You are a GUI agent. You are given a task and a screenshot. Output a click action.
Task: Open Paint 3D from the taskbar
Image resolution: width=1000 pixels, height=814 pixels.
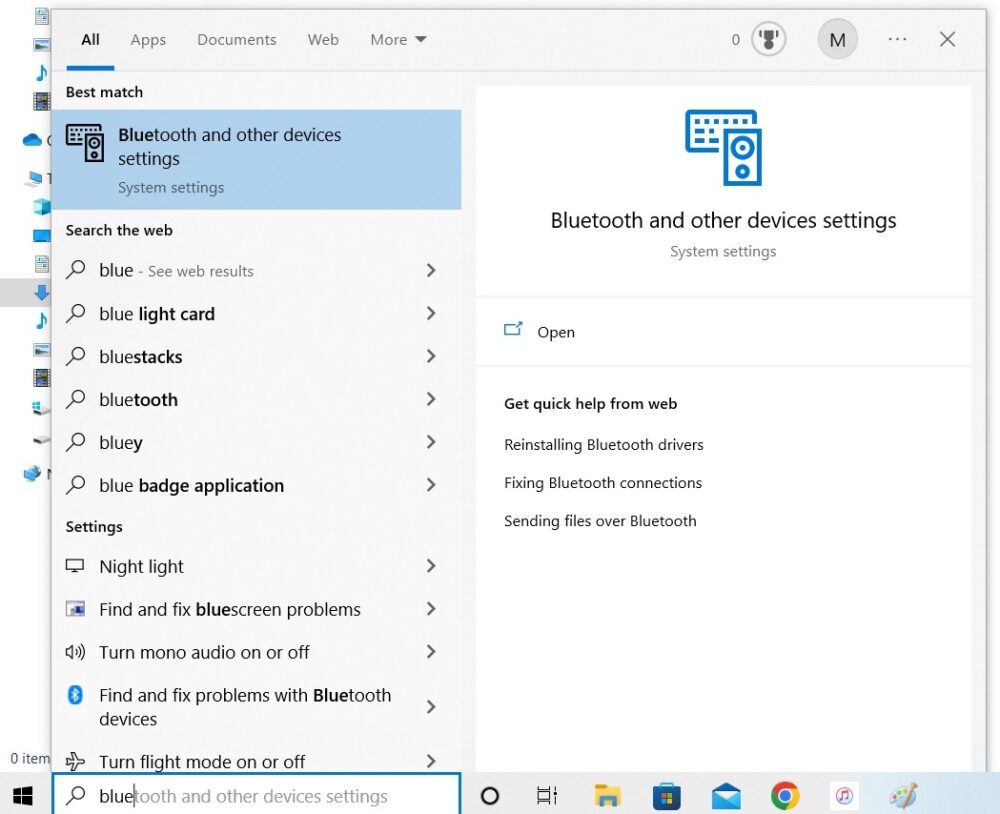pos(902,795)
